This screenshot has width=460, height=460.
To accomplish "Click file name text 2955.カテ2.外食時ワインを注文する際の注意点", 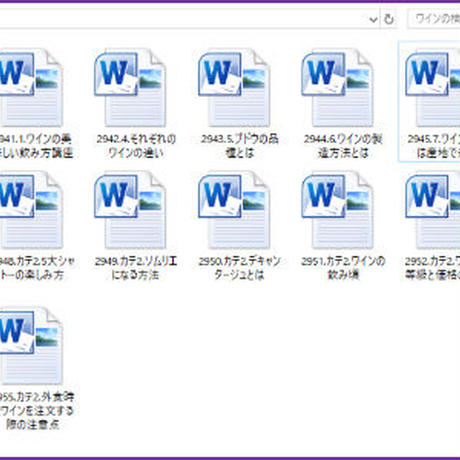I will (36, 411).
